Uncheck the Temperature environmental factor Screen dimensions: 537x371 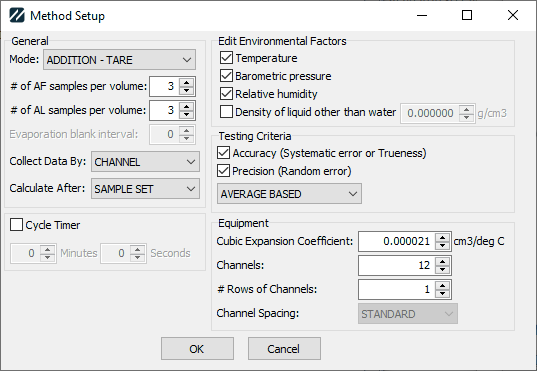226,58
